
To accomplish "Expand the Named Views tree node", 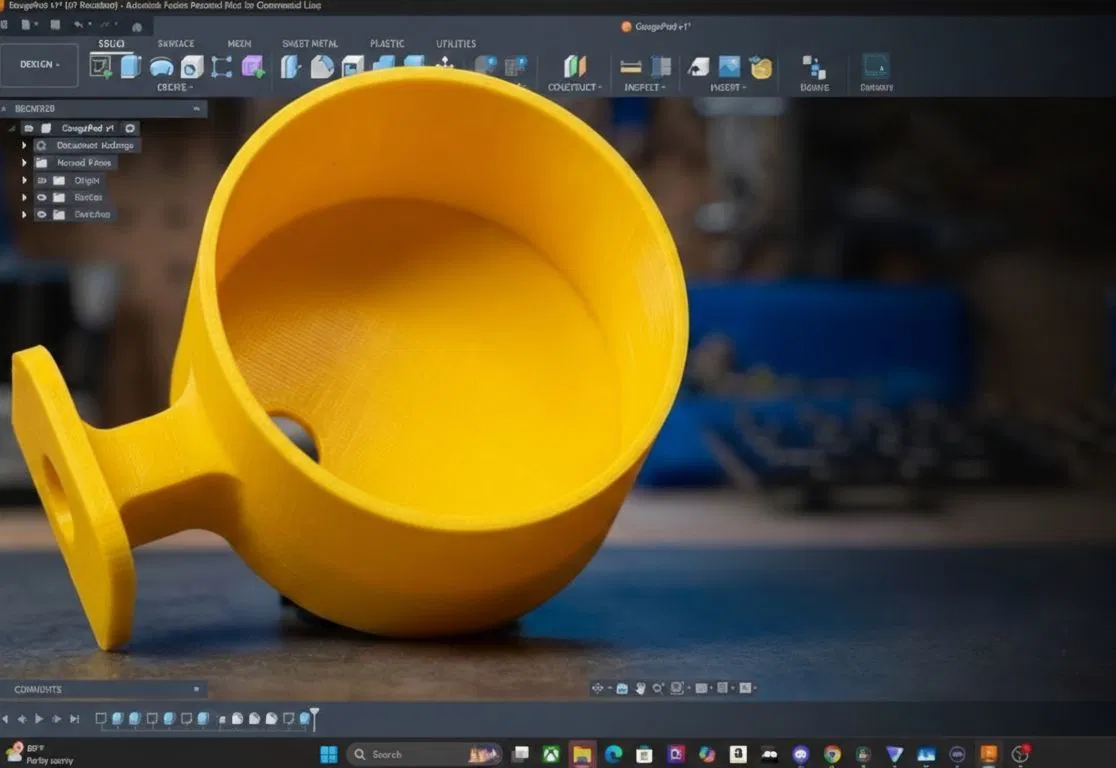I will click(x=24, y=162).
